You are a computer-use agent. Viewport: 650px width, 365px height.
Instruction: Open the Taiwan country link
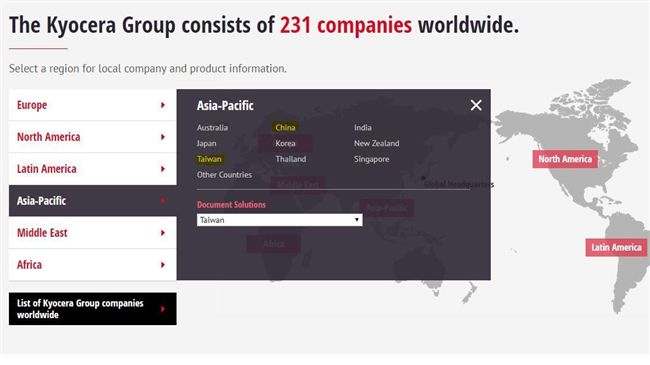pyautogui.click(x=209, y=159)
